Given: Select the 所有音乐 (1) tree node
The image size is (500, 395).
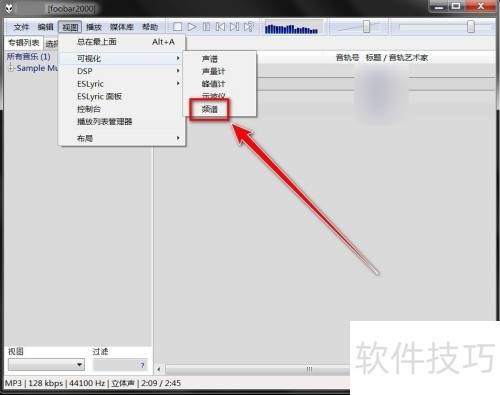Looking at the screenshot, I should pos(29,57).
